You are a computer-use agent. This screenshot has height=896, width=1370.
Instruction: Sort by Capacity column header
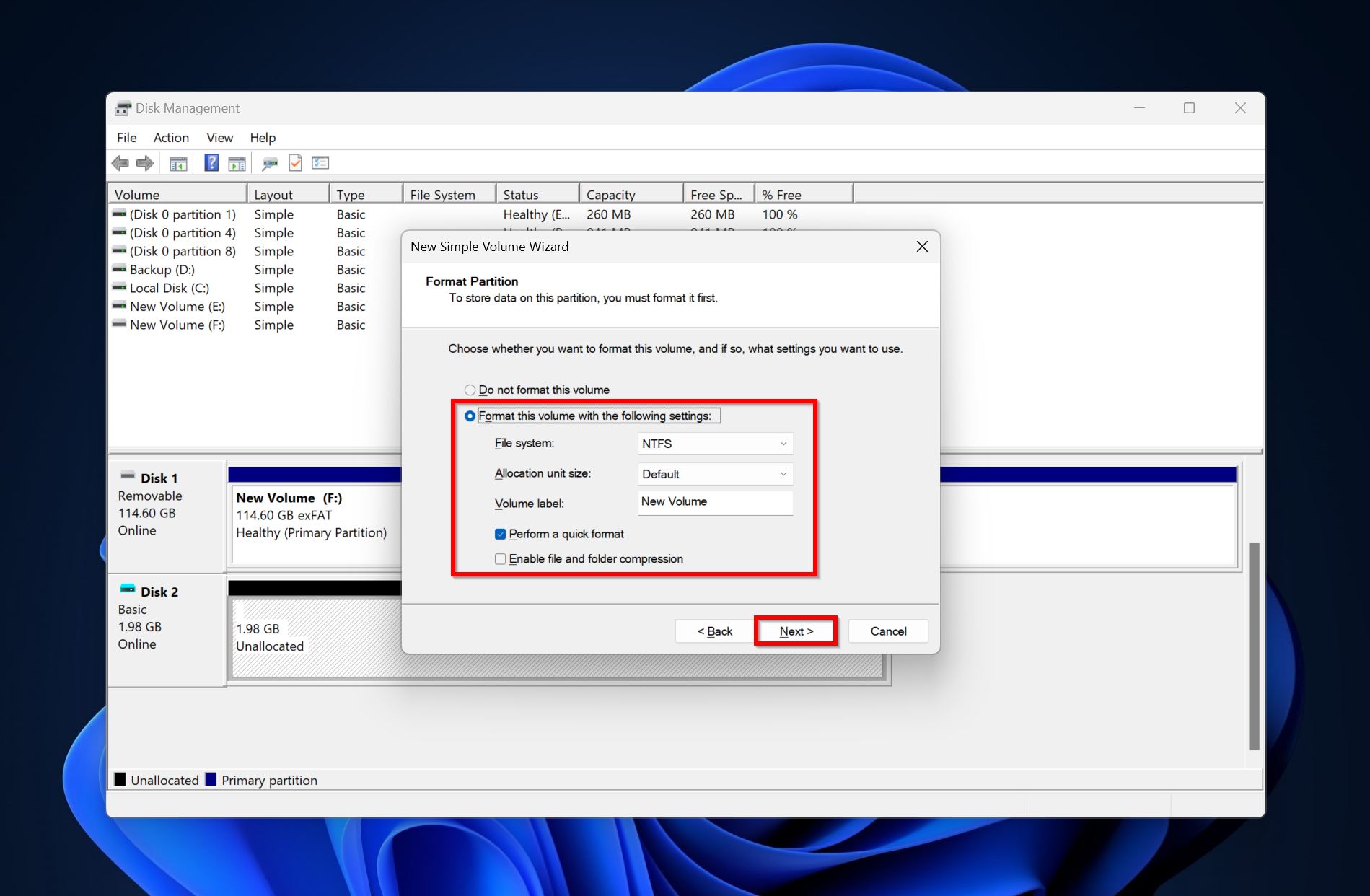pyautogui.click(x=631, y=195)
